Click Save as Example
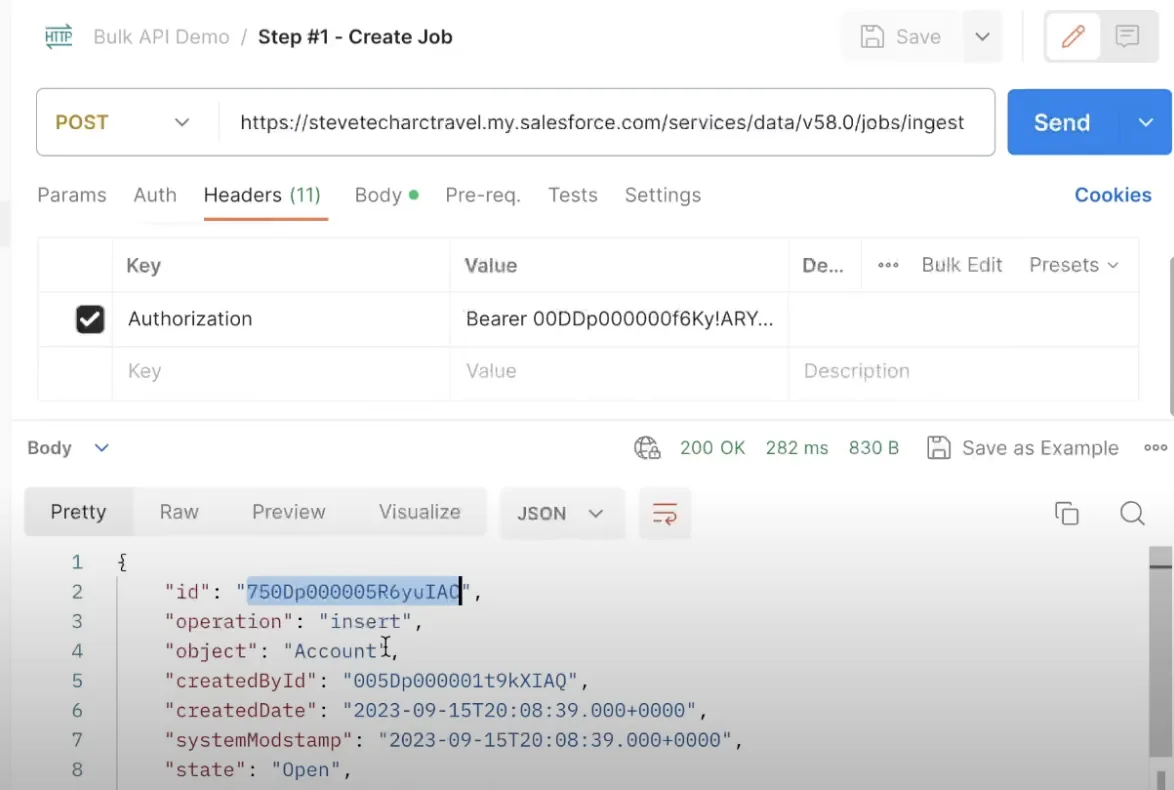The height and width of the screenshot is (790, 1174). coord(1023,448)
